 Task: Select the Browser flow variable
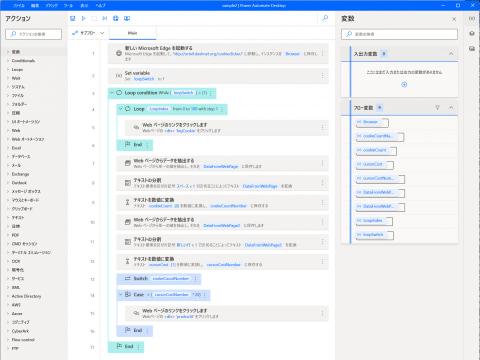click(x=372, y=122)
